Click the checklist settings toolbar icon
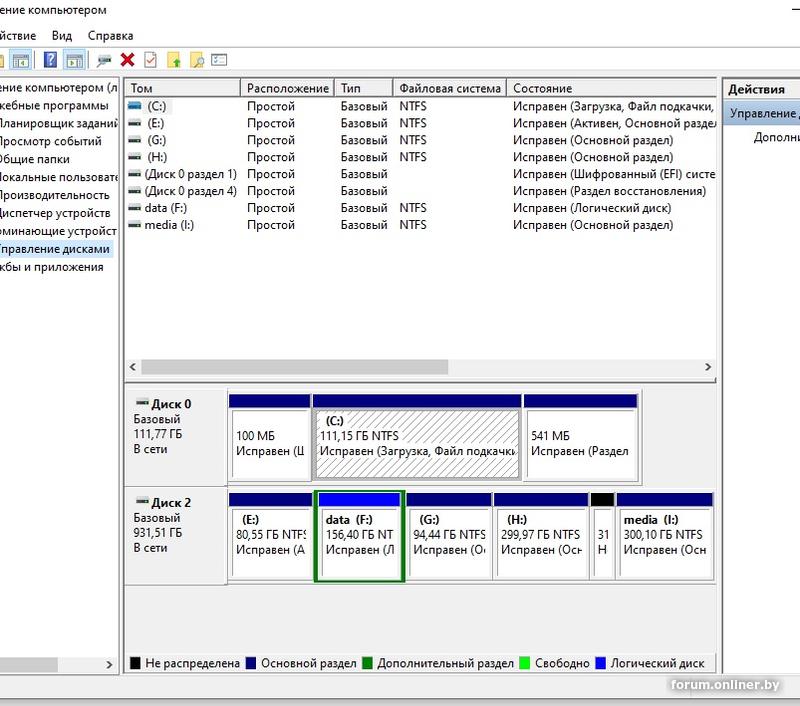Screen dimensions: 800x706 point(220,60)
